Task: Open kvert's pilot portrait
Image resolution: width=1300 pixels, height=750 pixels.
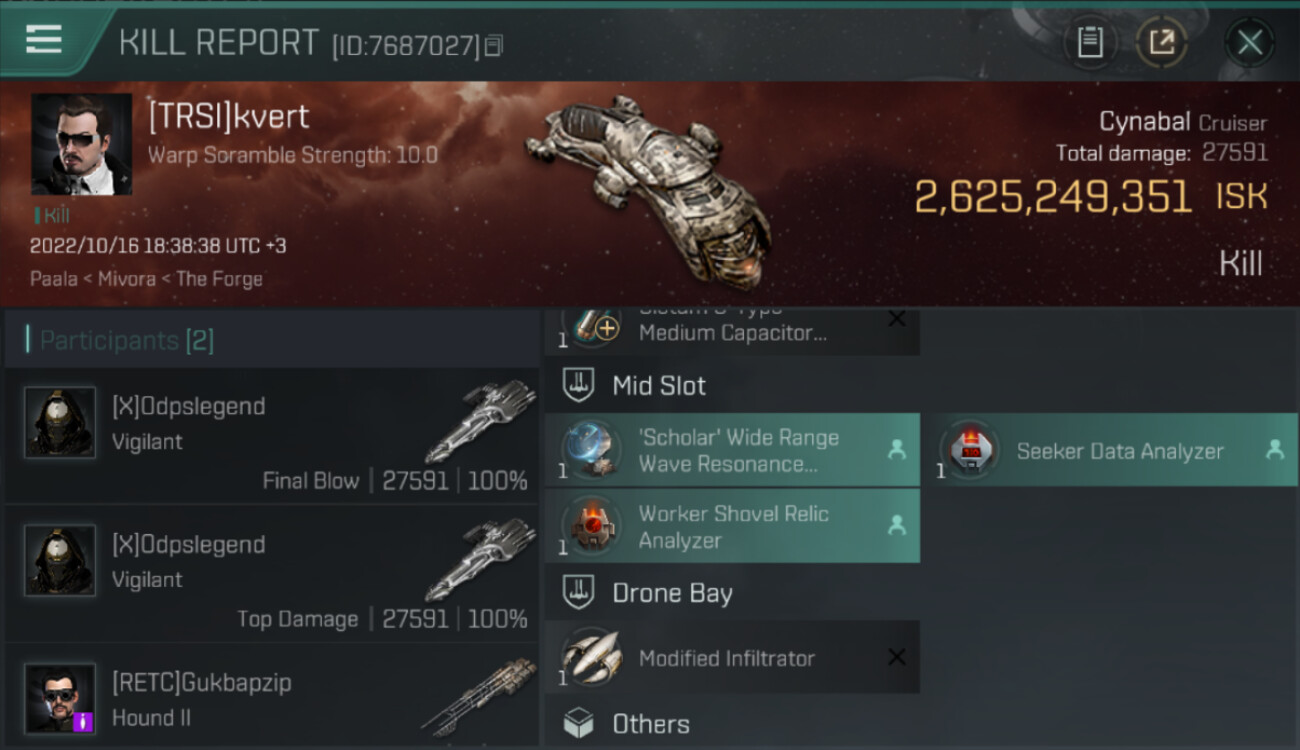Action: click(x=82, y=144)
